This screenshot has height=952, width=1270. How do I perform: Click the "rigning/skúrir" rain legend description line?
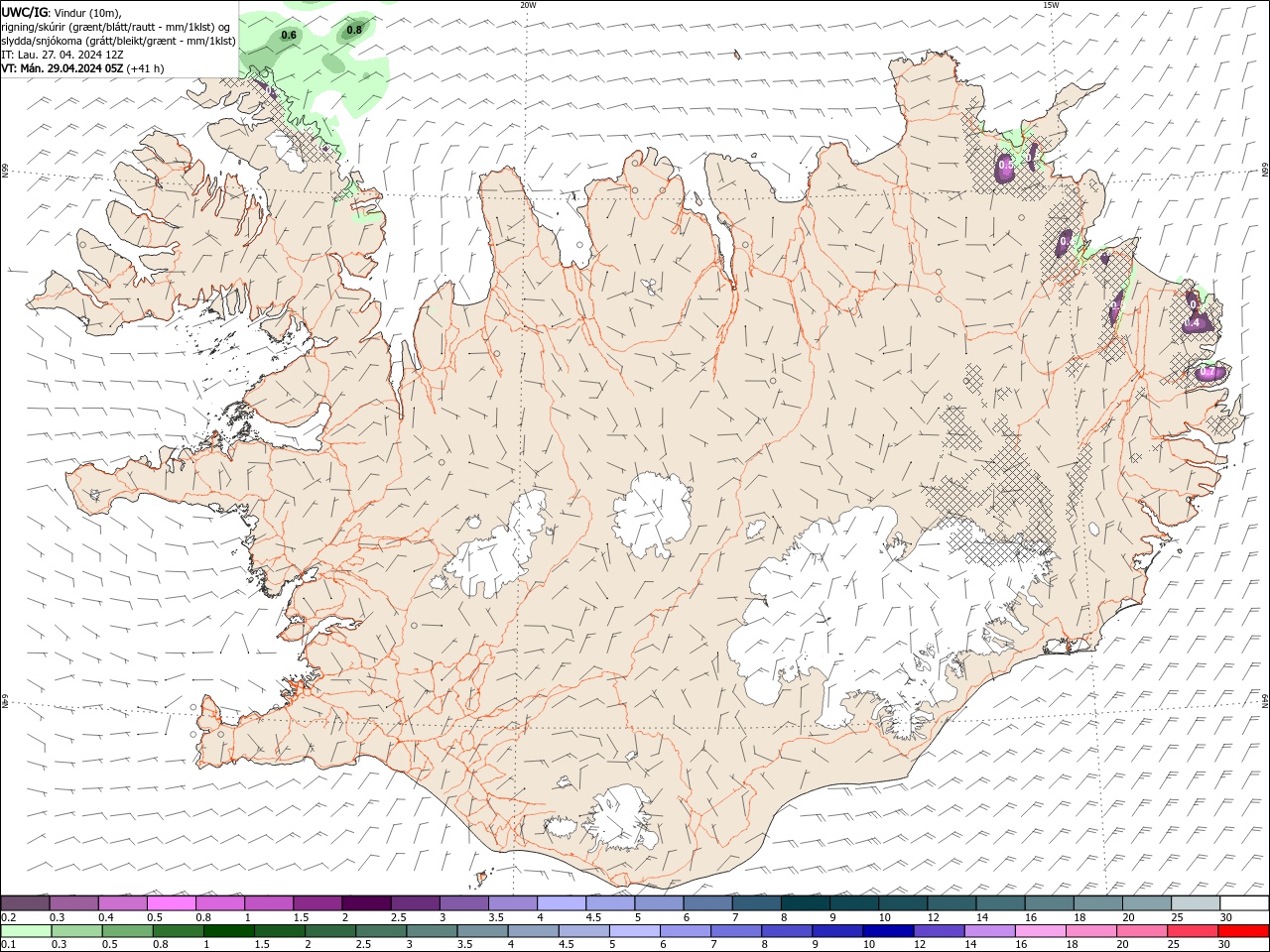point(116,27)
